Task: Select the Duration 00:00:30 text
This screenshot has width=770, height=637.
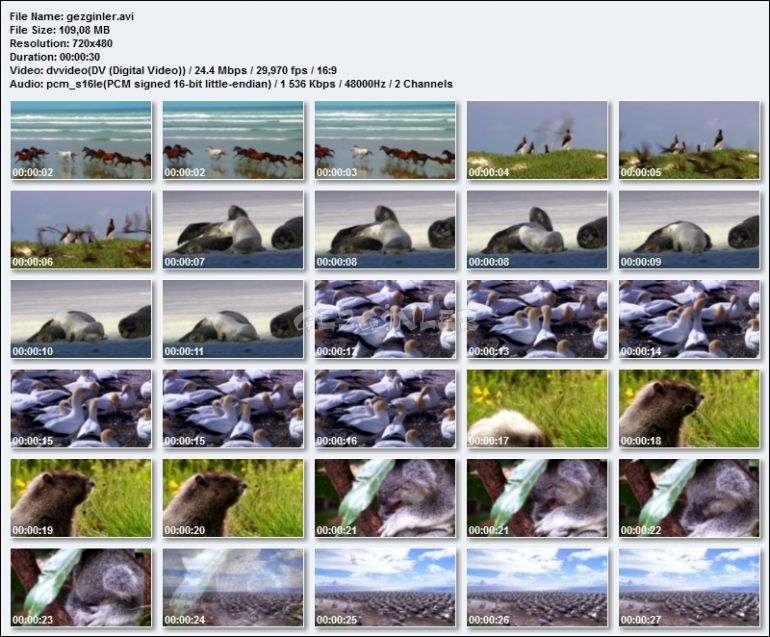Action: pos(55,57)
